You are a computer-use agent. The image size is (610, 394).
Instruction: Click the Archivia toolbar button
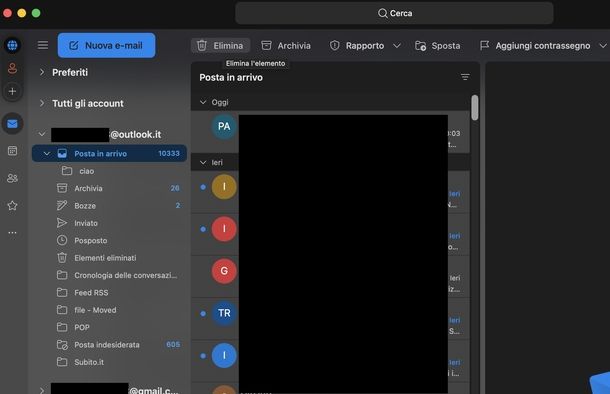286,46
